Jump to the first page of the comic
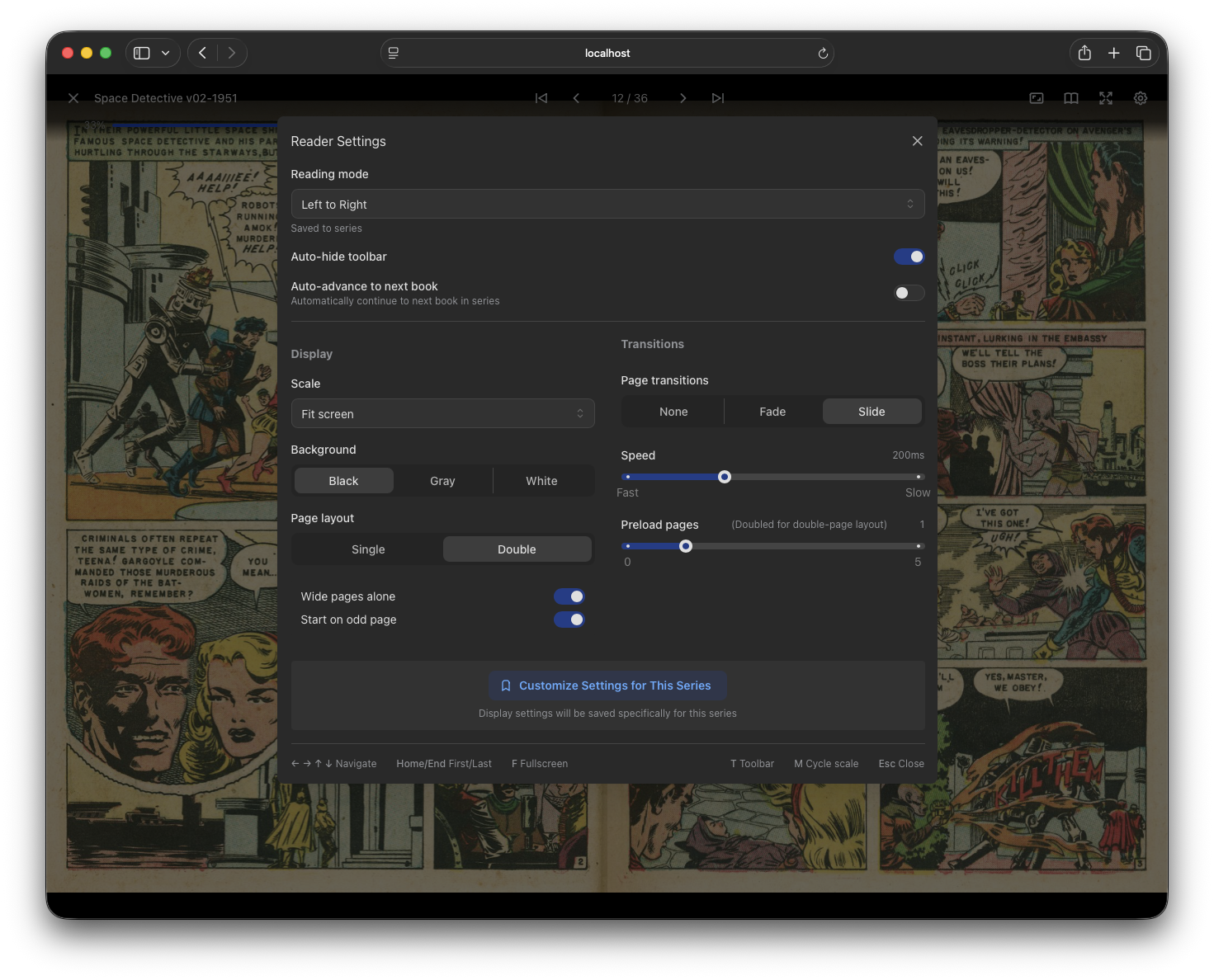The height and width of the screenshot is (980, 1214). [541, 98]
